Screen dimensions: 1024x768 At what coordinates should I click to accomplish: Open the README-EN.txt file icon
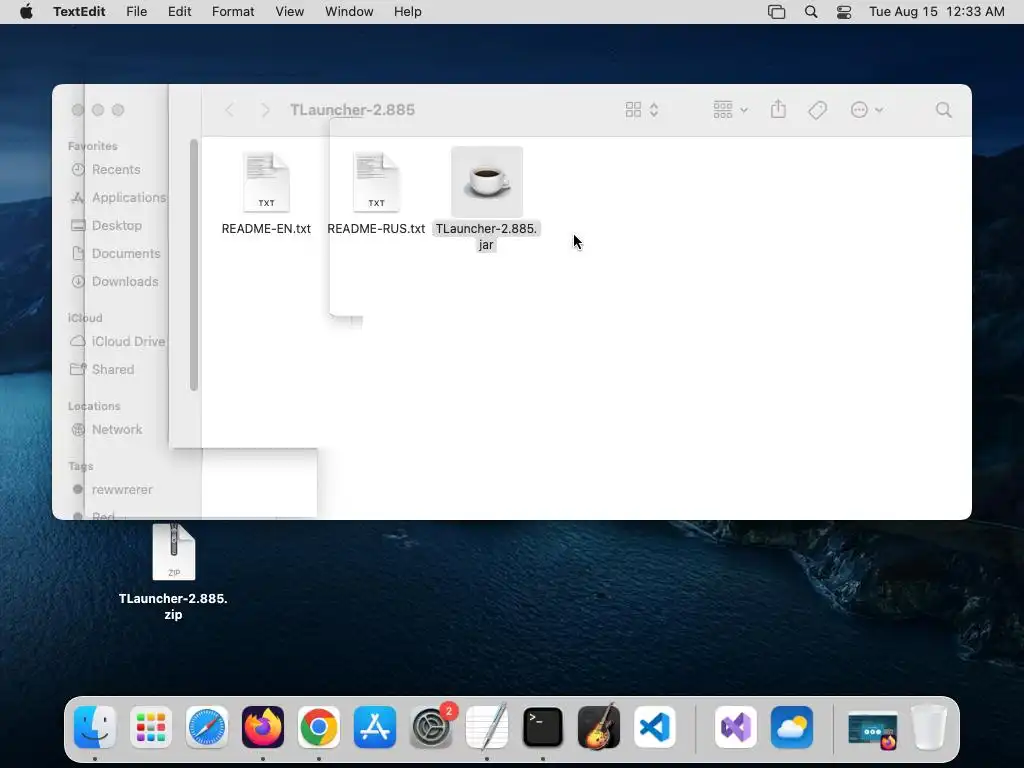[266, 182]
